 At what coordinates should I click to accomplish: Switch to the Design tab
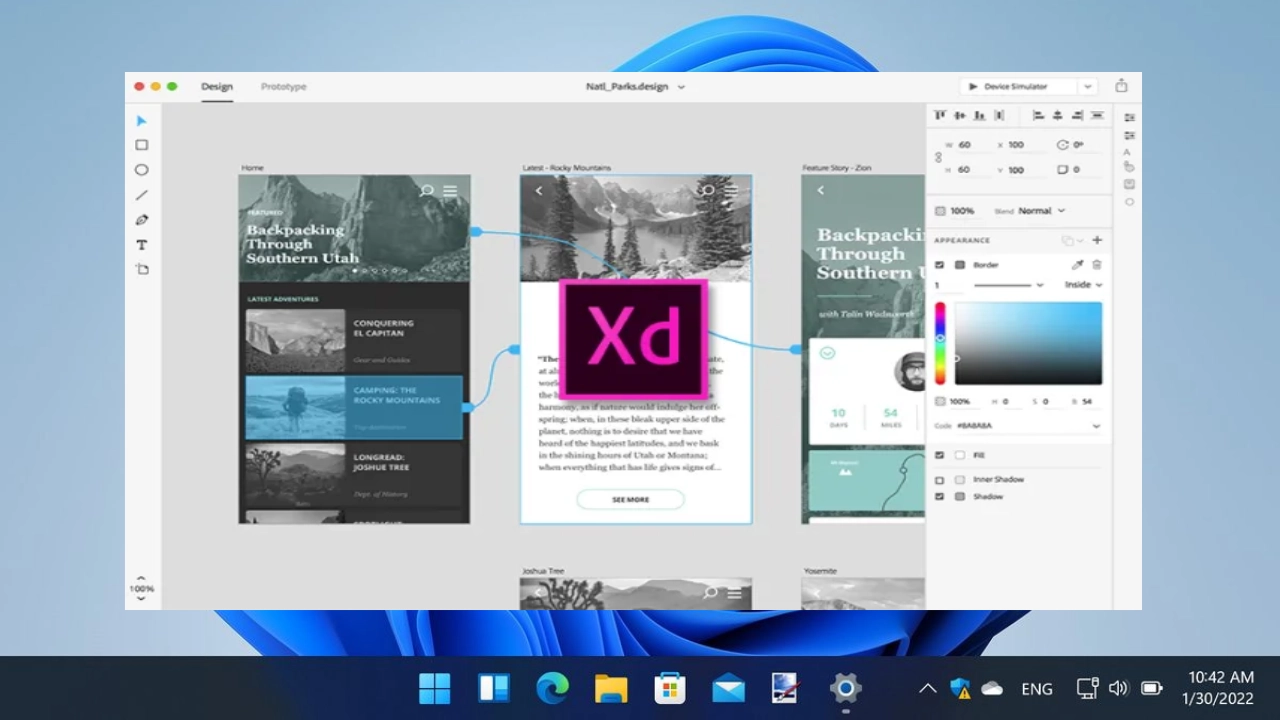pyautogui.click(x=217, y=87)
